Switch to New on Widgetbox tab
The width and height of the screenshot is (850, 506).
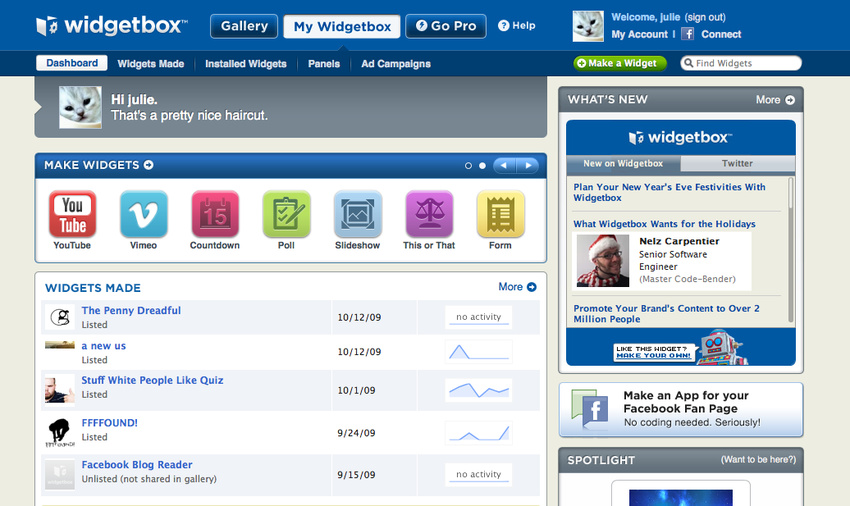click(623, 163)
